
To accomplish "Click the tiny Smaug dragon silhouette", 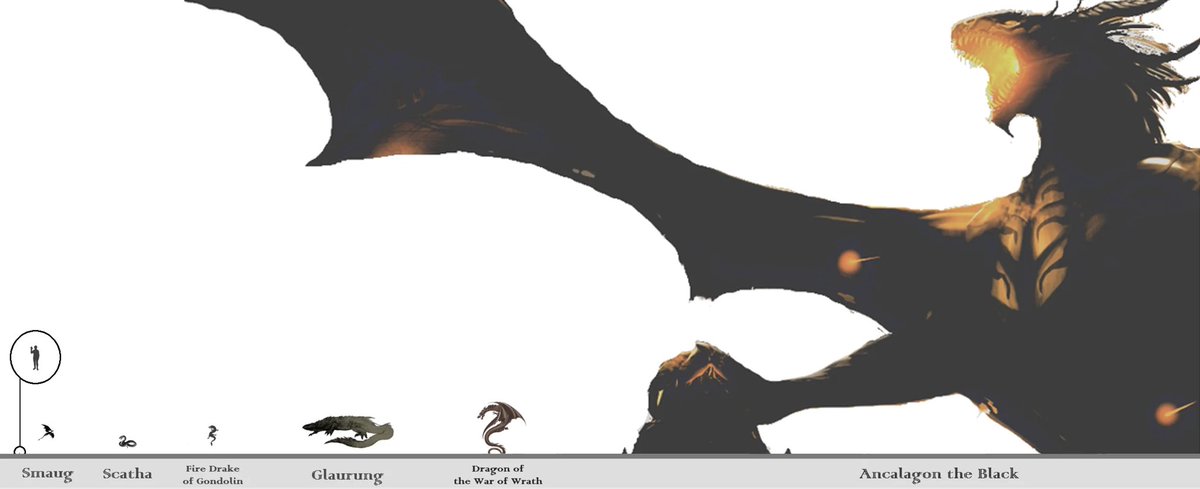I will (46, 433).
